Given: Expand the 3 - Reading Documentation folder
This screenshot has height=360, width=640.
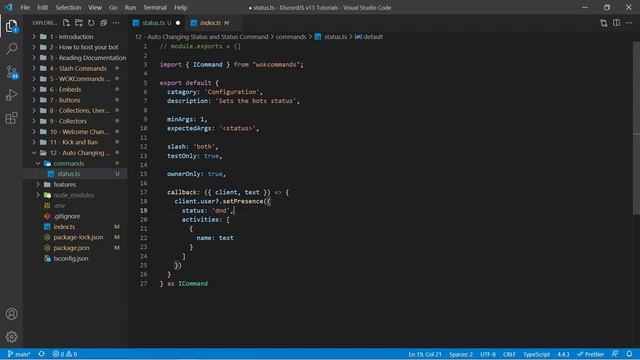Looking at the screenshot, I should pos(75,58).
